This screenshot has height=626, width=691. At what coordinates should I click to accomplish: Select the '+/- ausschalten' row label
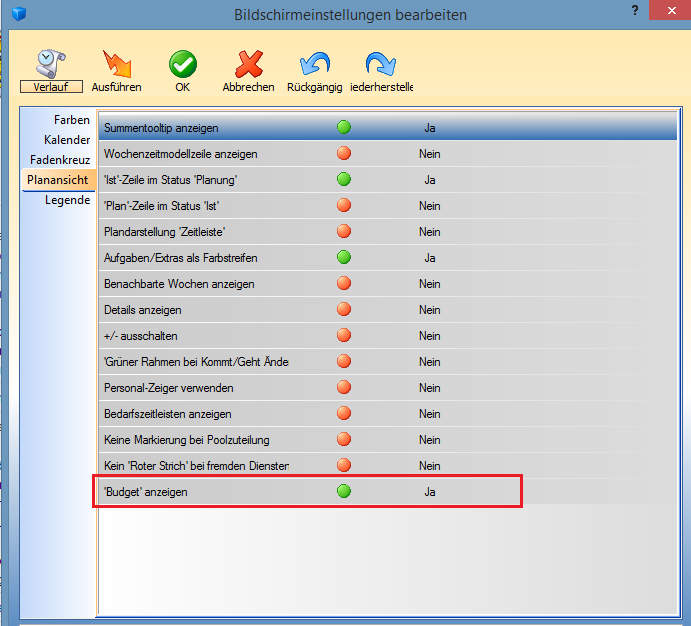pyautogui.click(x=141, y=336)
